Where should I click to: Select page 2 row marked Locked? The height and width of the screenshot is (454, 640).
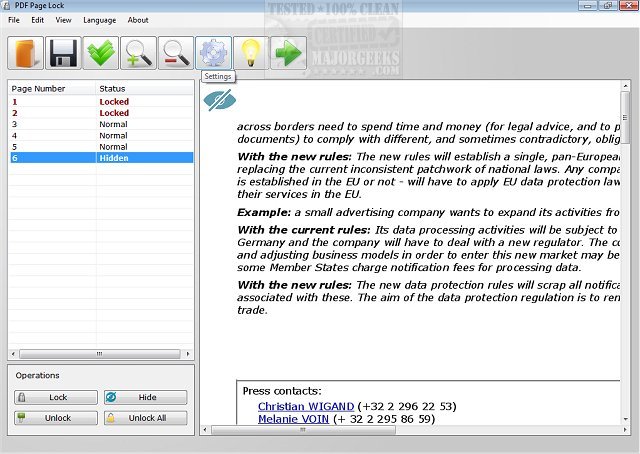pos(101,113)
